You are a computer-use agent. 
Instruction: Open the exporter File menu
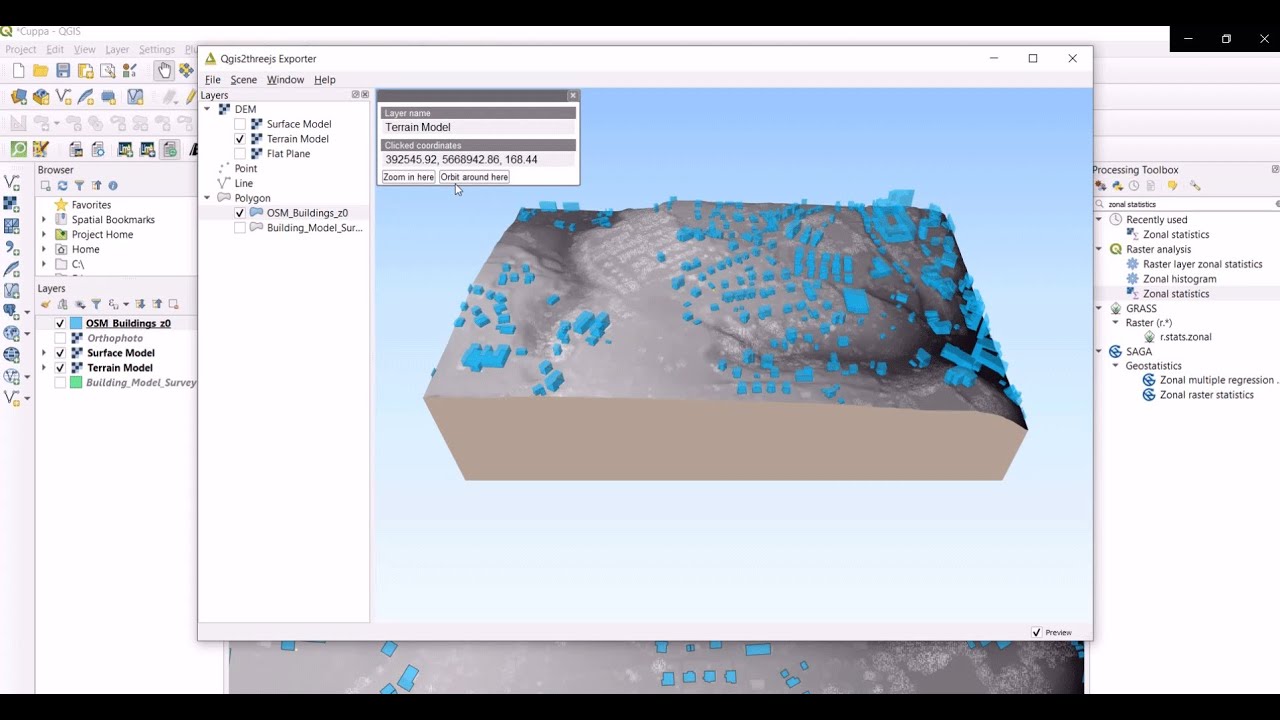212,80
